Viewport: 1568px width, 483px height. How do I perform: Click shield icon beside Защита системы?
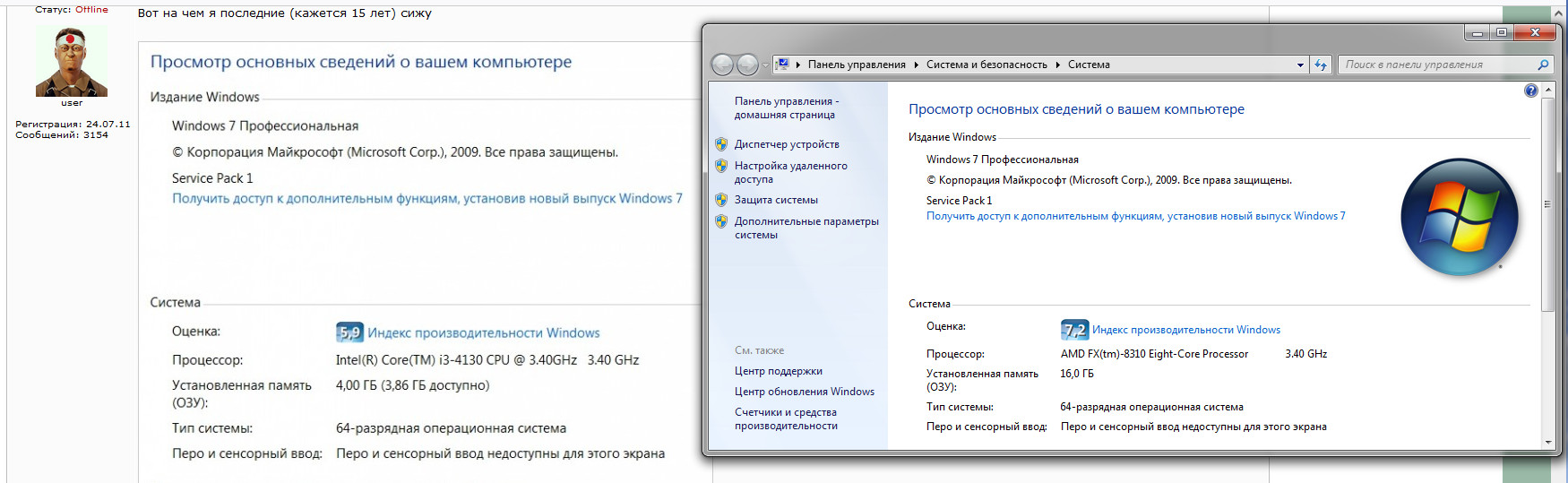721,200
